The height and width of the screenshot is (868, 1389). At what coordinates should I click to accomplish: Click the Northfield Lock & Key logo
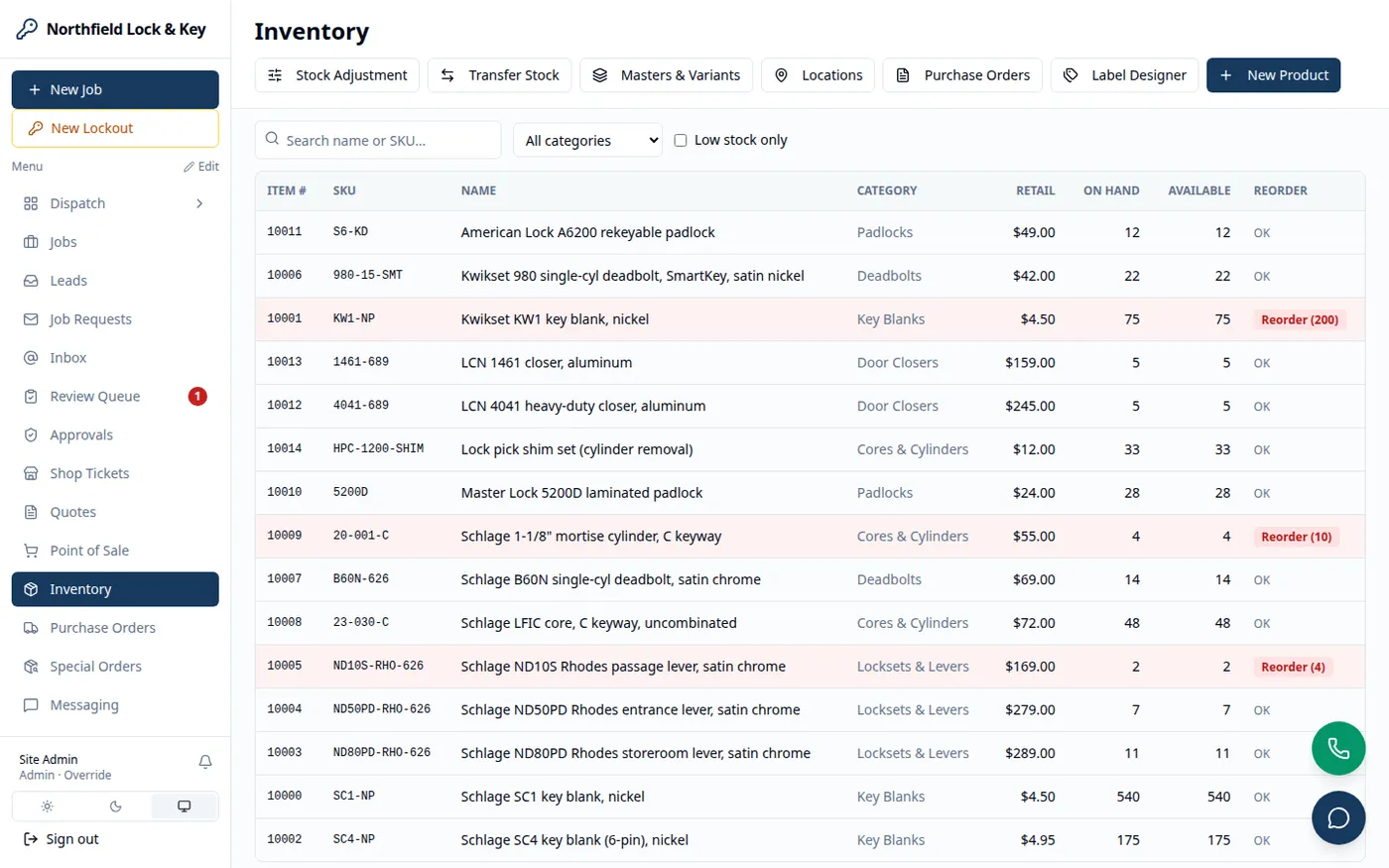click(111, 29)
